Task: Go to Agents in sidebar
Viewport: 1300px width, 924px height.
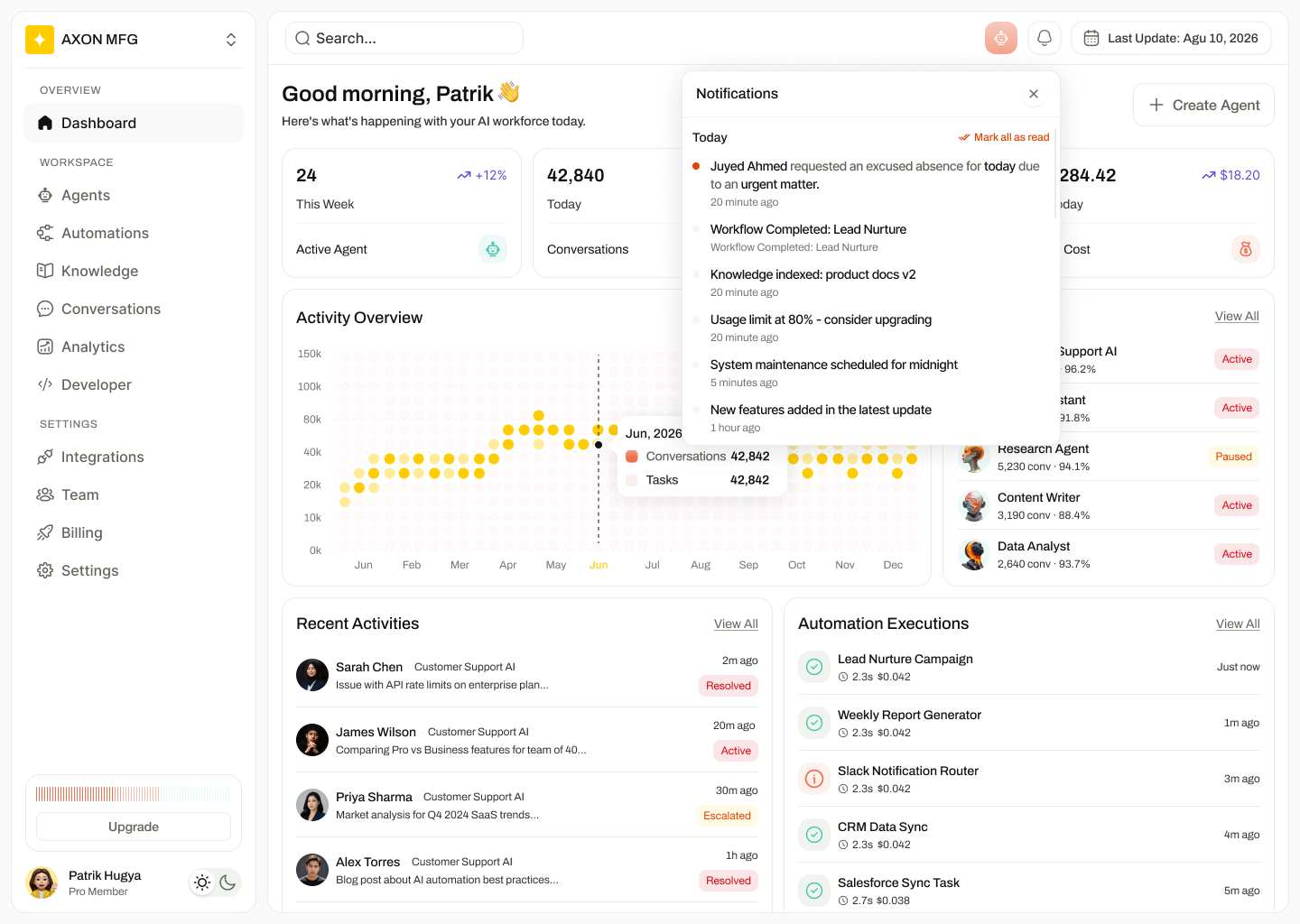Action: (134, 195)
